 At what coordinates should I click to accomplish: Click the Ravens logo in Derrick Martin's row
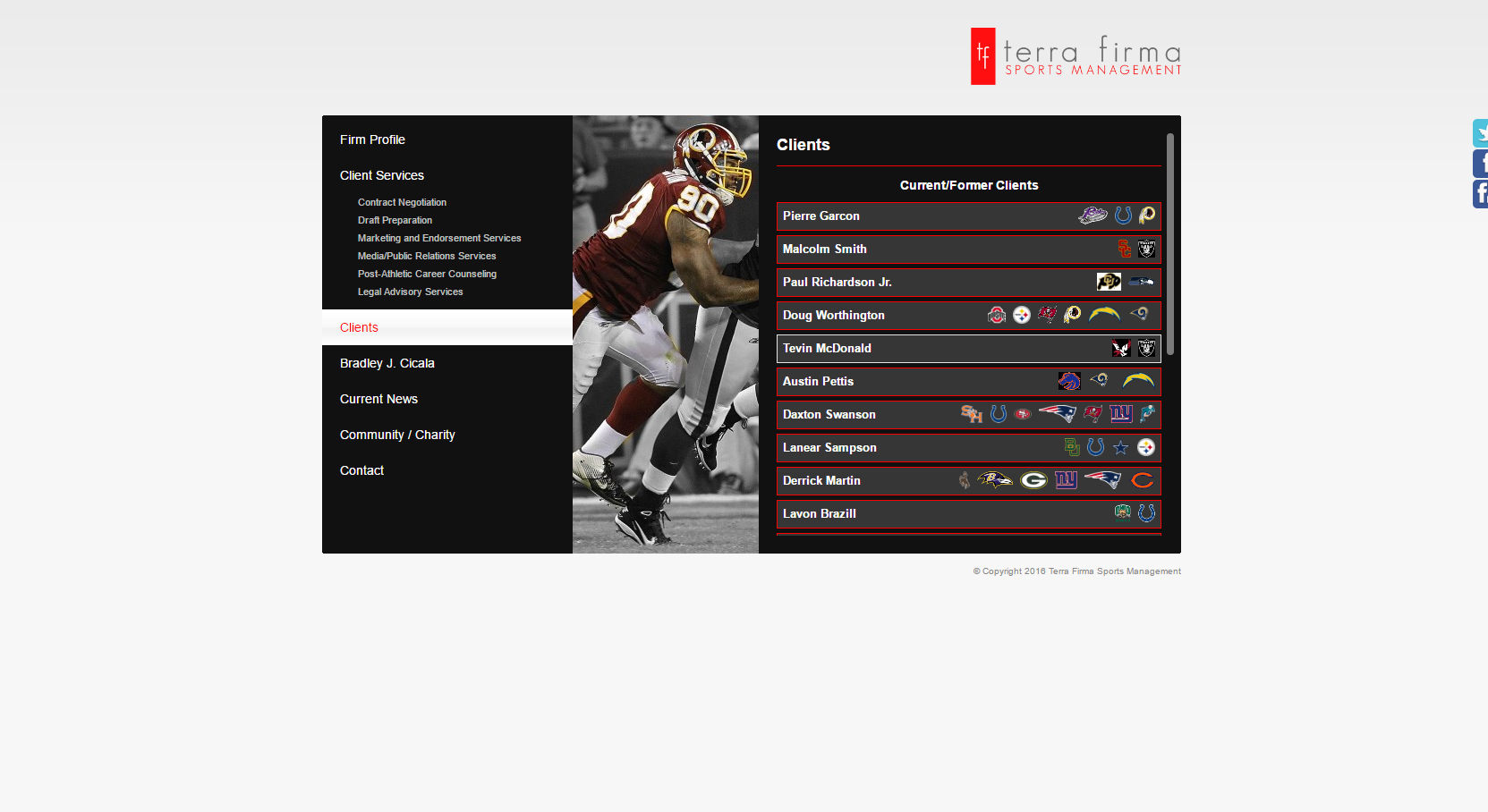click(994, 480)
